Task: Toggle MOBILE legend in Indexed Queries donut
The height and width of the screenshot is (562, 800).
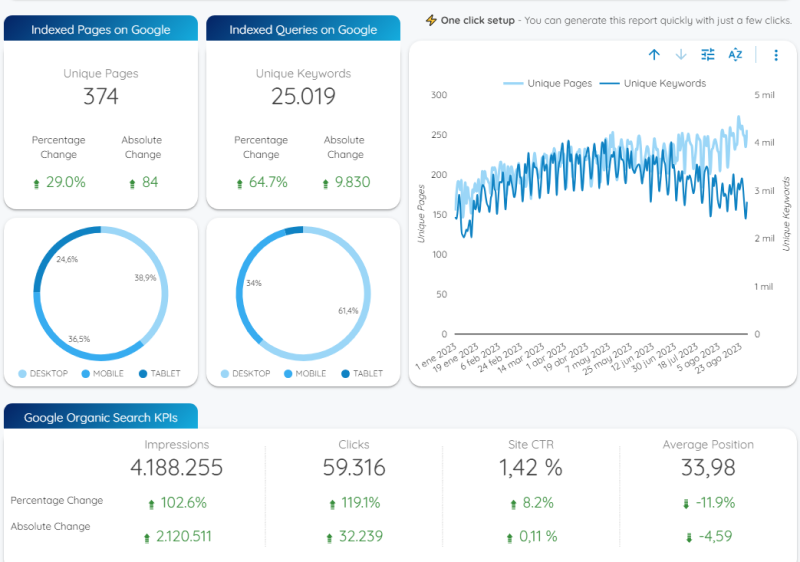Action: click(x=305, y=373)
